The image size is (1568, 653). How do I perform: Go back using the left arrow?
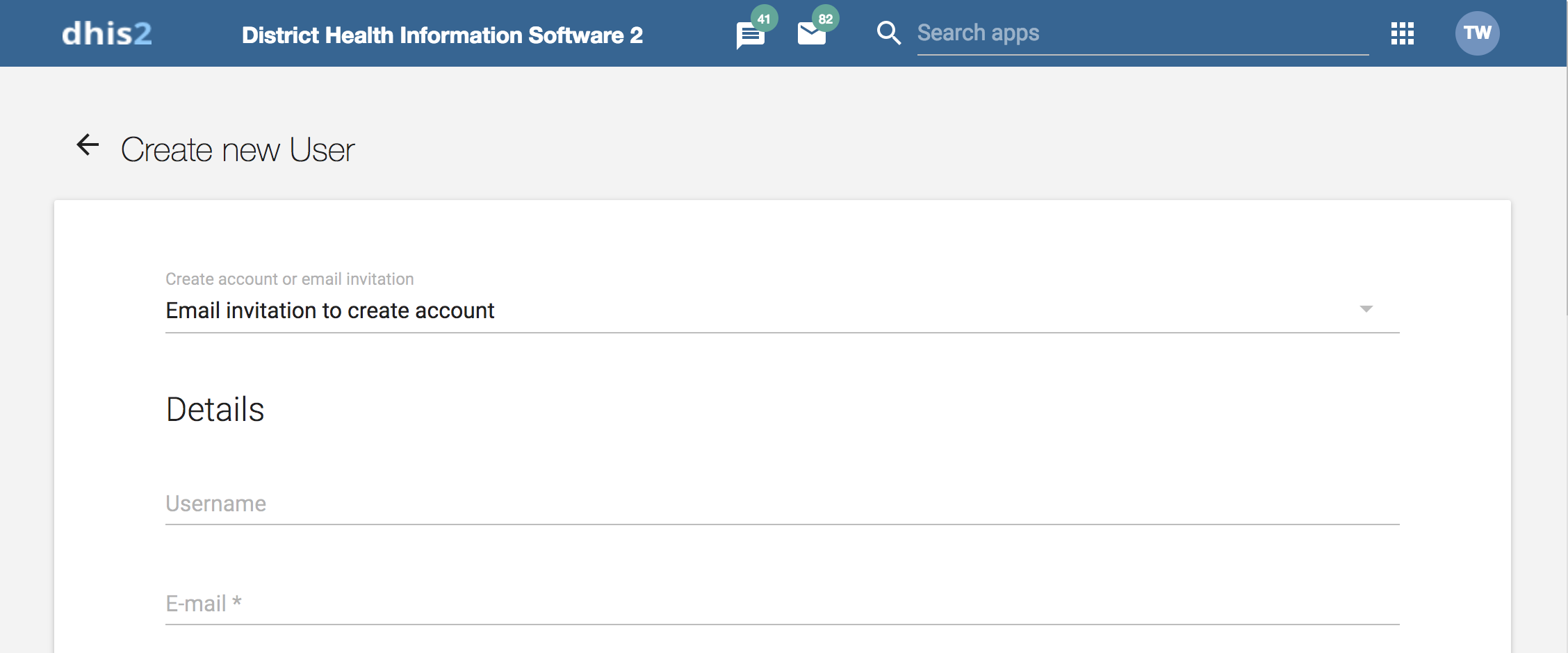(x=88, y=145)
